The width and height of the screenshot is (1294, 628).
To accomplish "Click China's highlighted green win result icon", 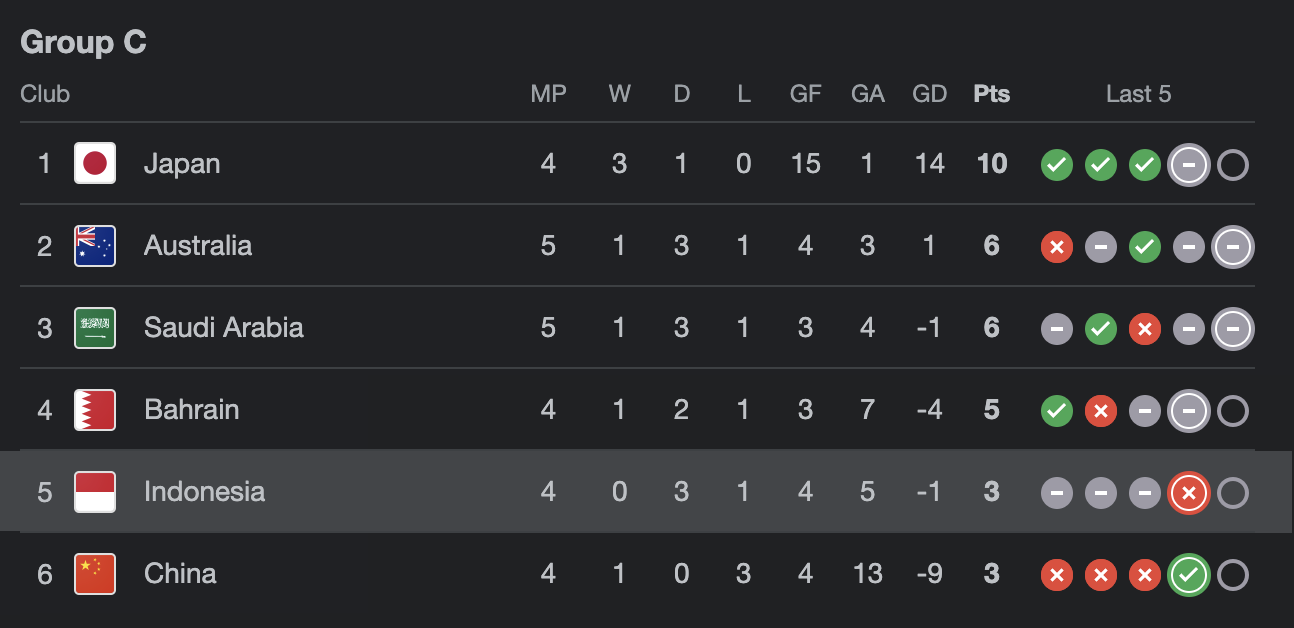I will click(1189, 575).
